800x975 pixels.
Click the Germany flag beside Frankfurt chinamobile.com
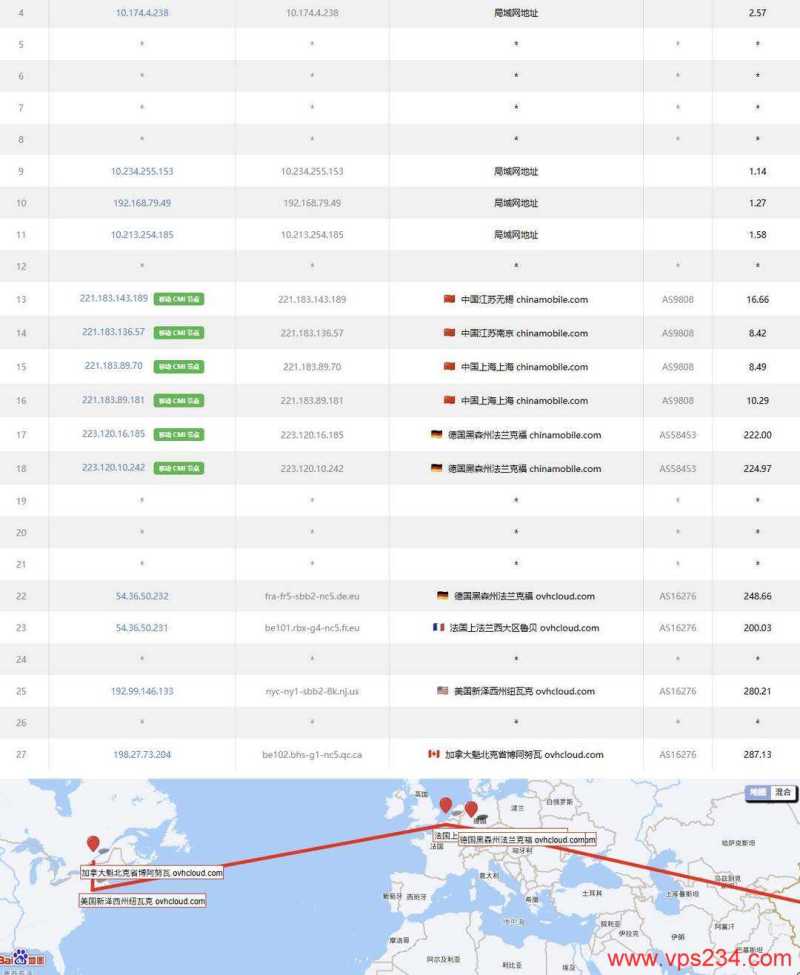[436, 434]
